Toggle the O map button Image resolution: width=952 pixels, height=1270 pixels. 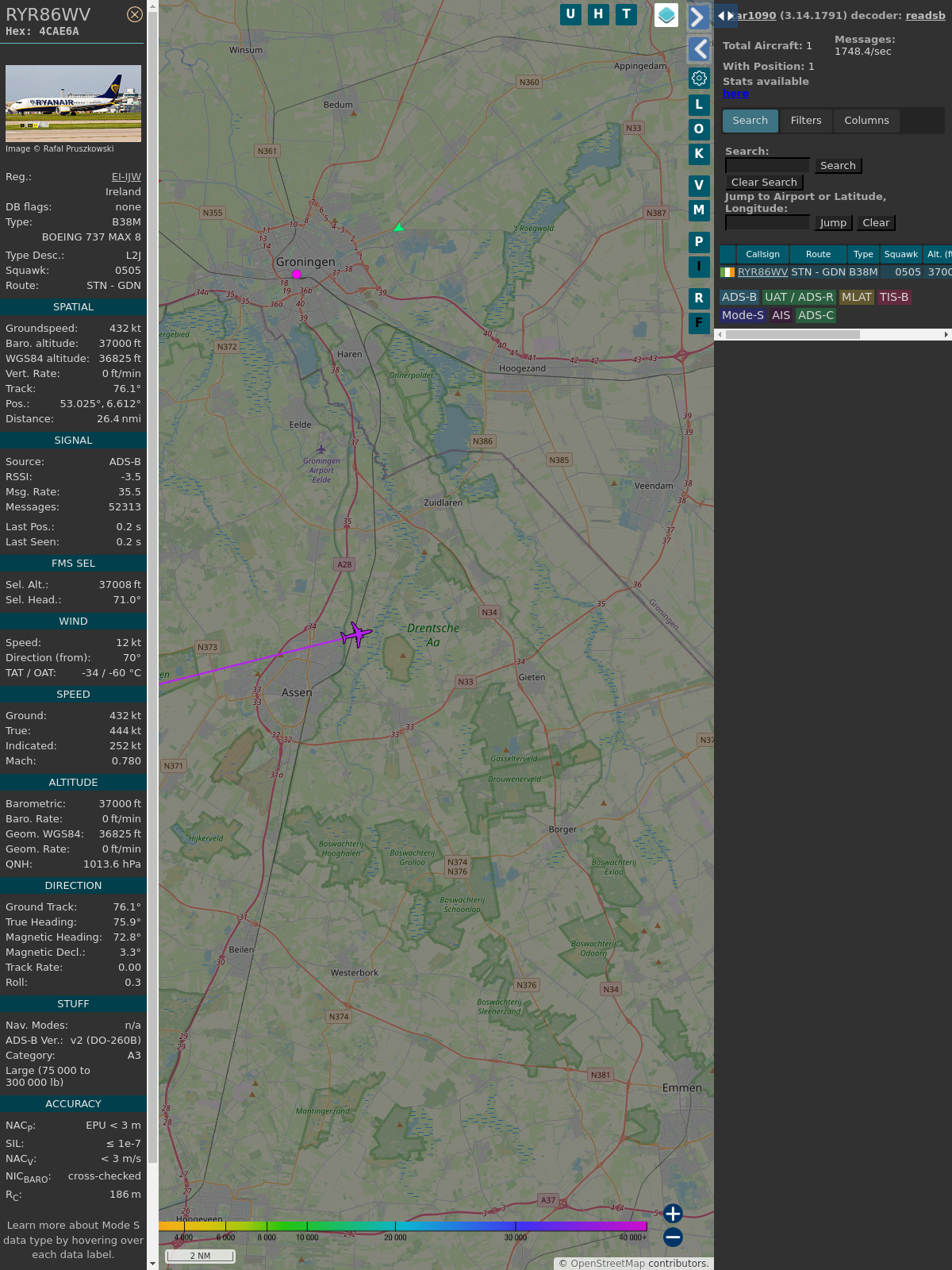coord(699,129)
